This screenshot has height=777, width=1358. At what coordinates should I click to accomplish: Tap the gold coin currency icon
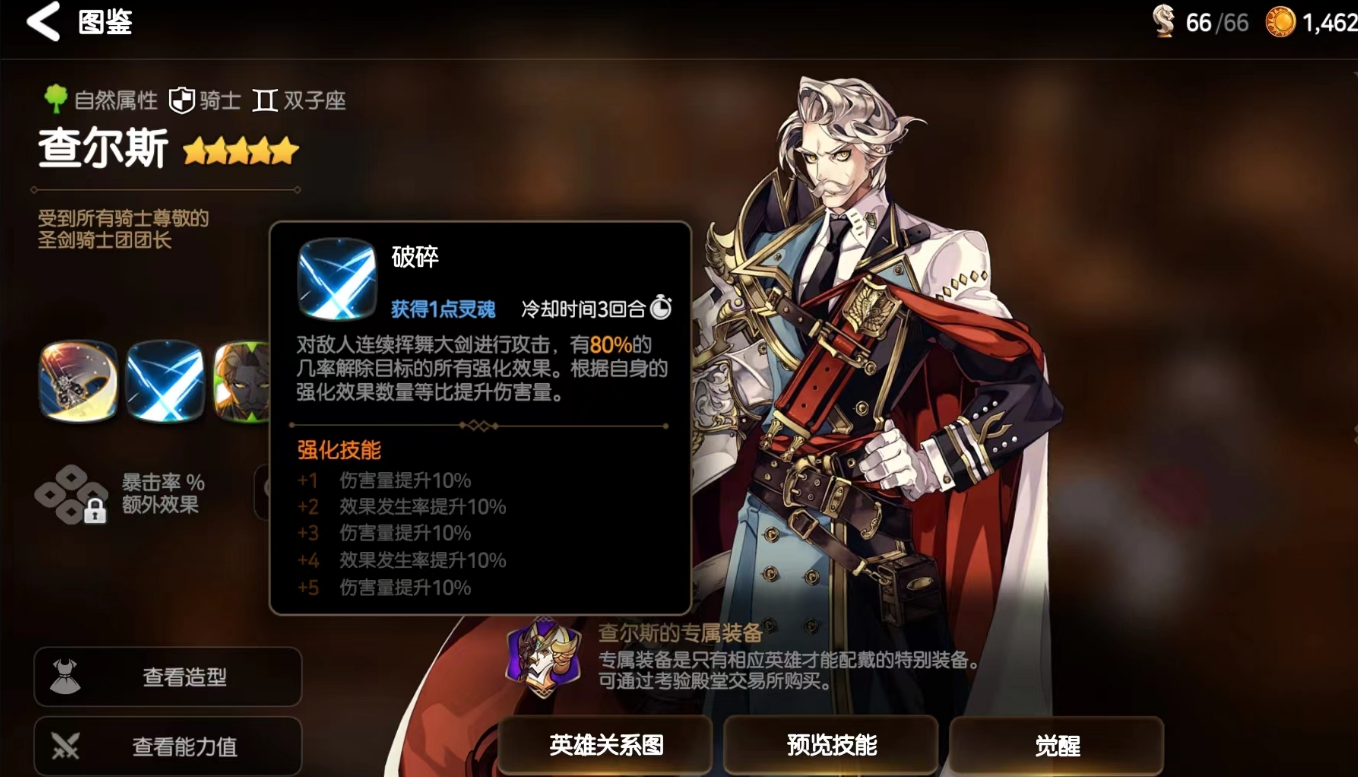1281,22
